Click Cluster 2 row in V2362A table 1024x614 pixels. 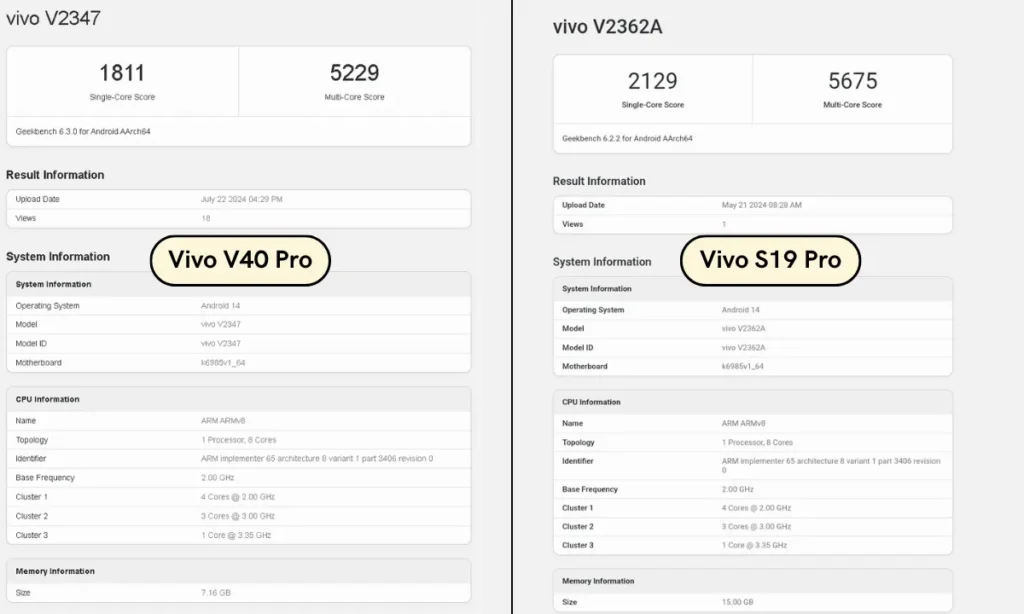[752, 526]
